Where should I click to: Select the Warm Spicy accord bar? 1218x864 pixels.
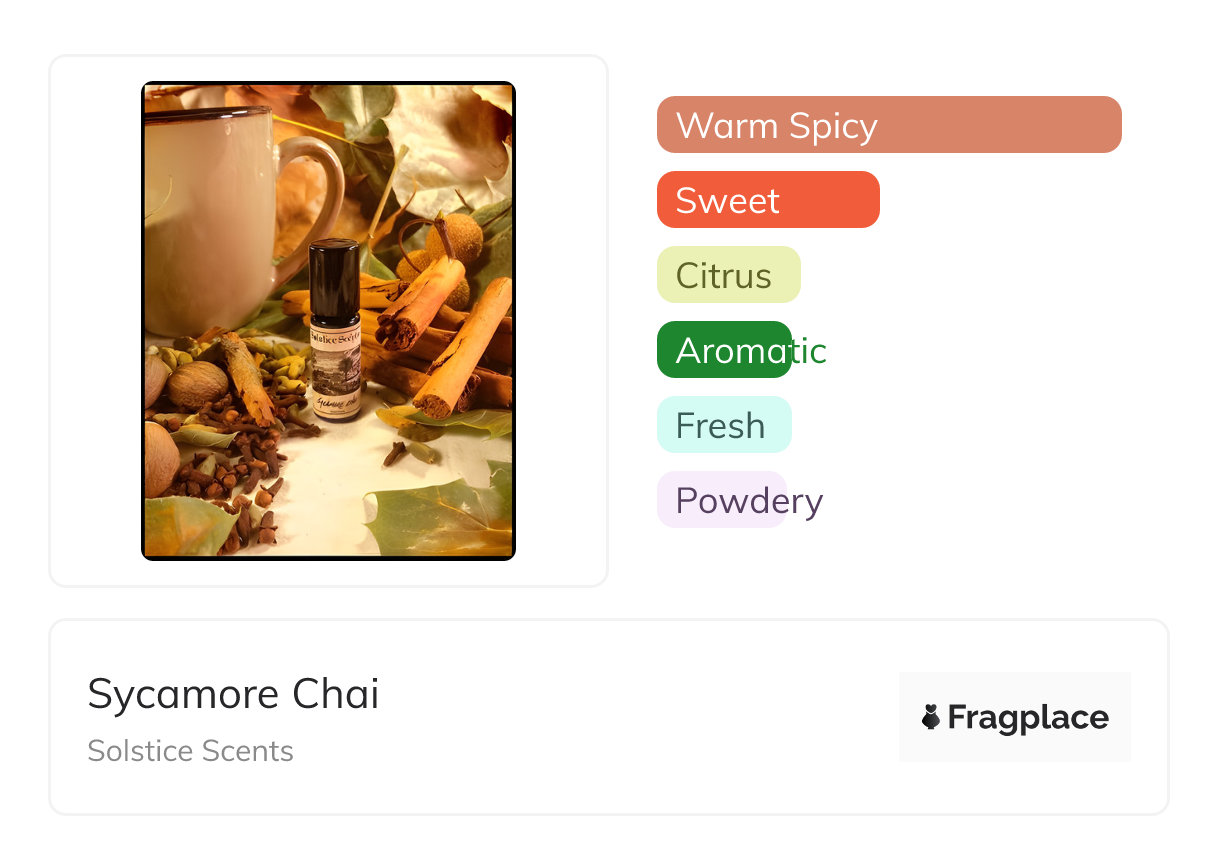click(x=888, y=125)
